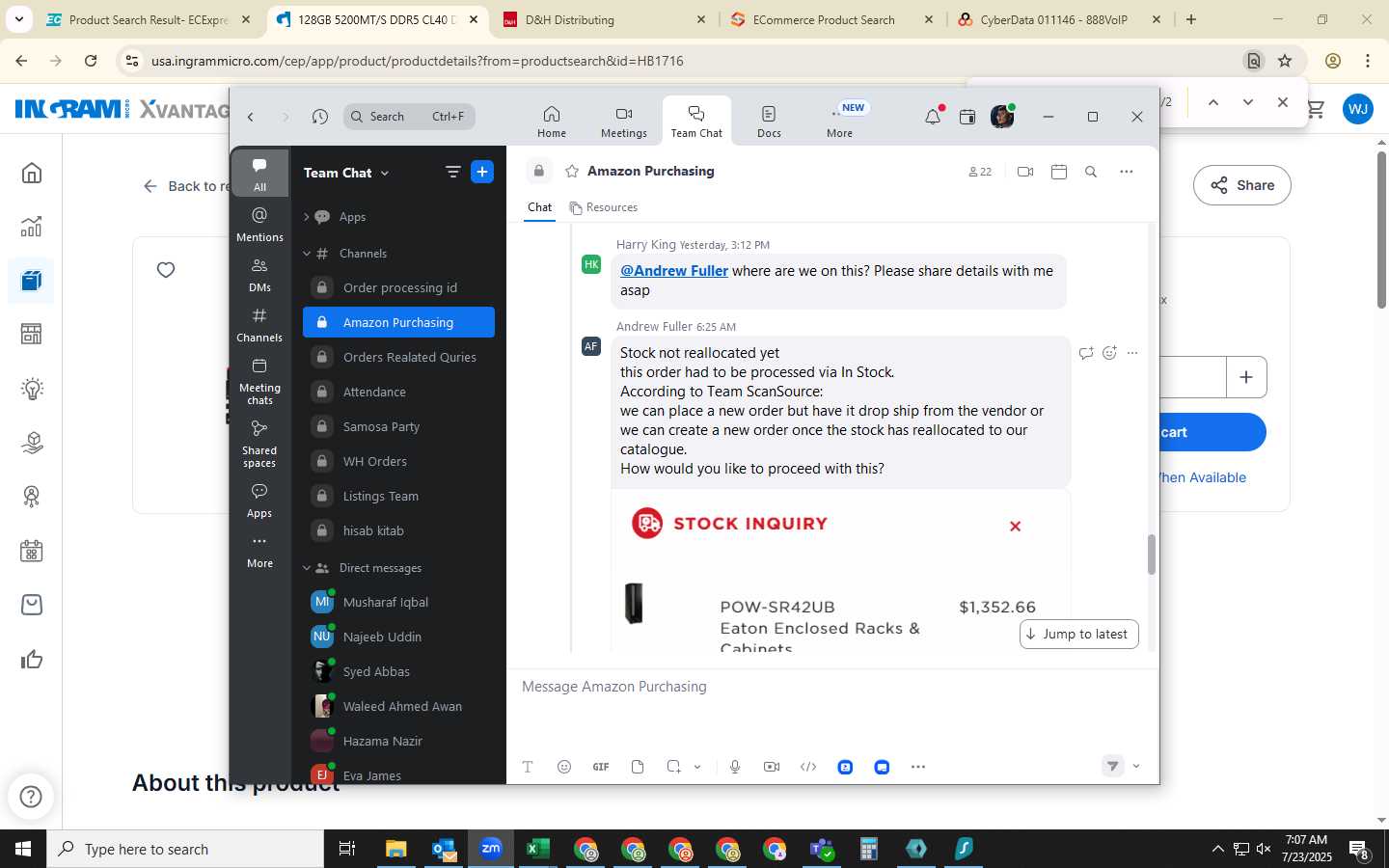Switch to Meetings tab in Zoom
Image resolution: width=1389 pixels, height=868 pixels.
pyautogui.click(x=624, y=122)
